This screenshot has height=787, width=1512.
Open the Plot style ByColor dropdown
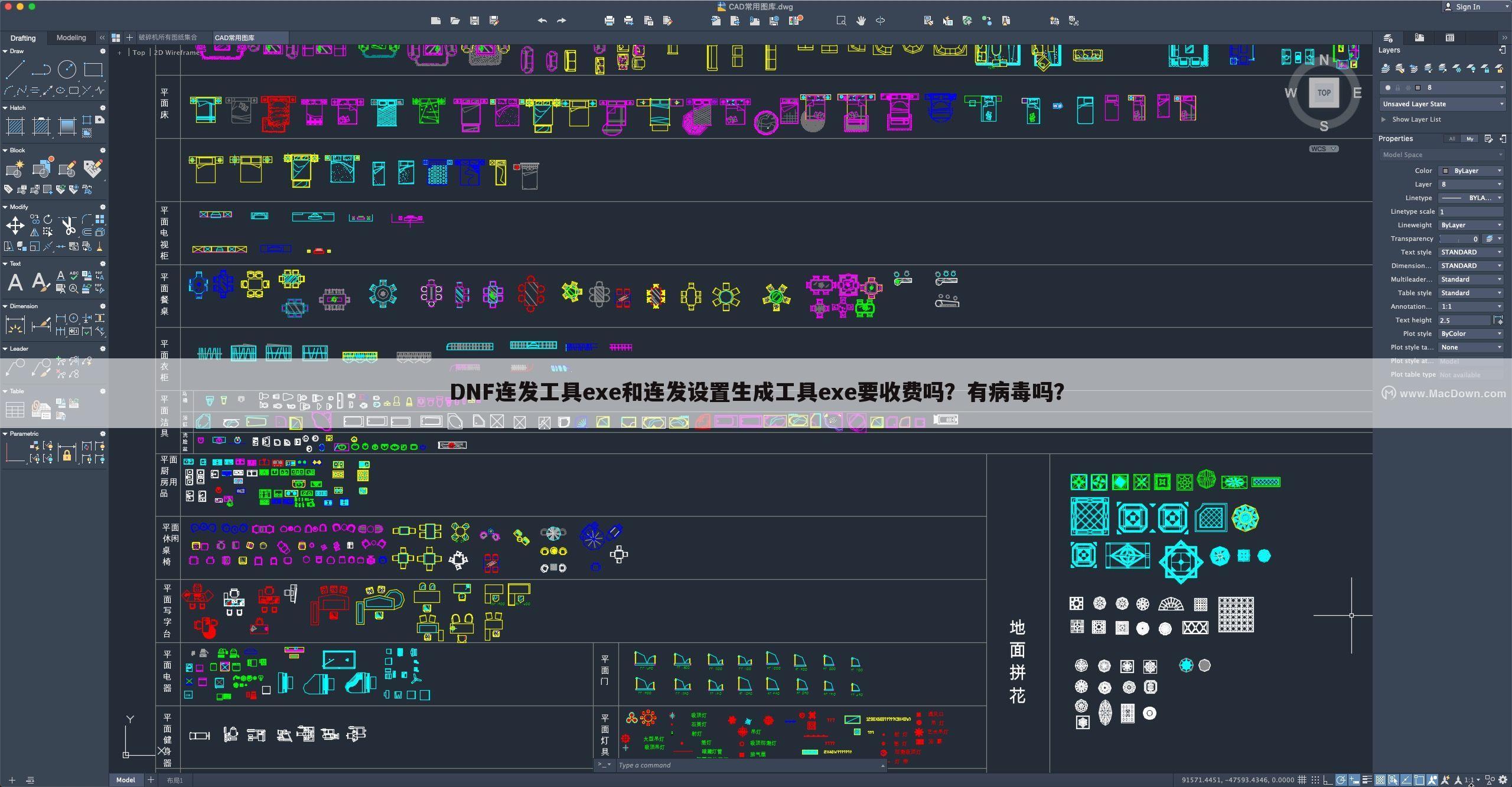click(1471, 334)
